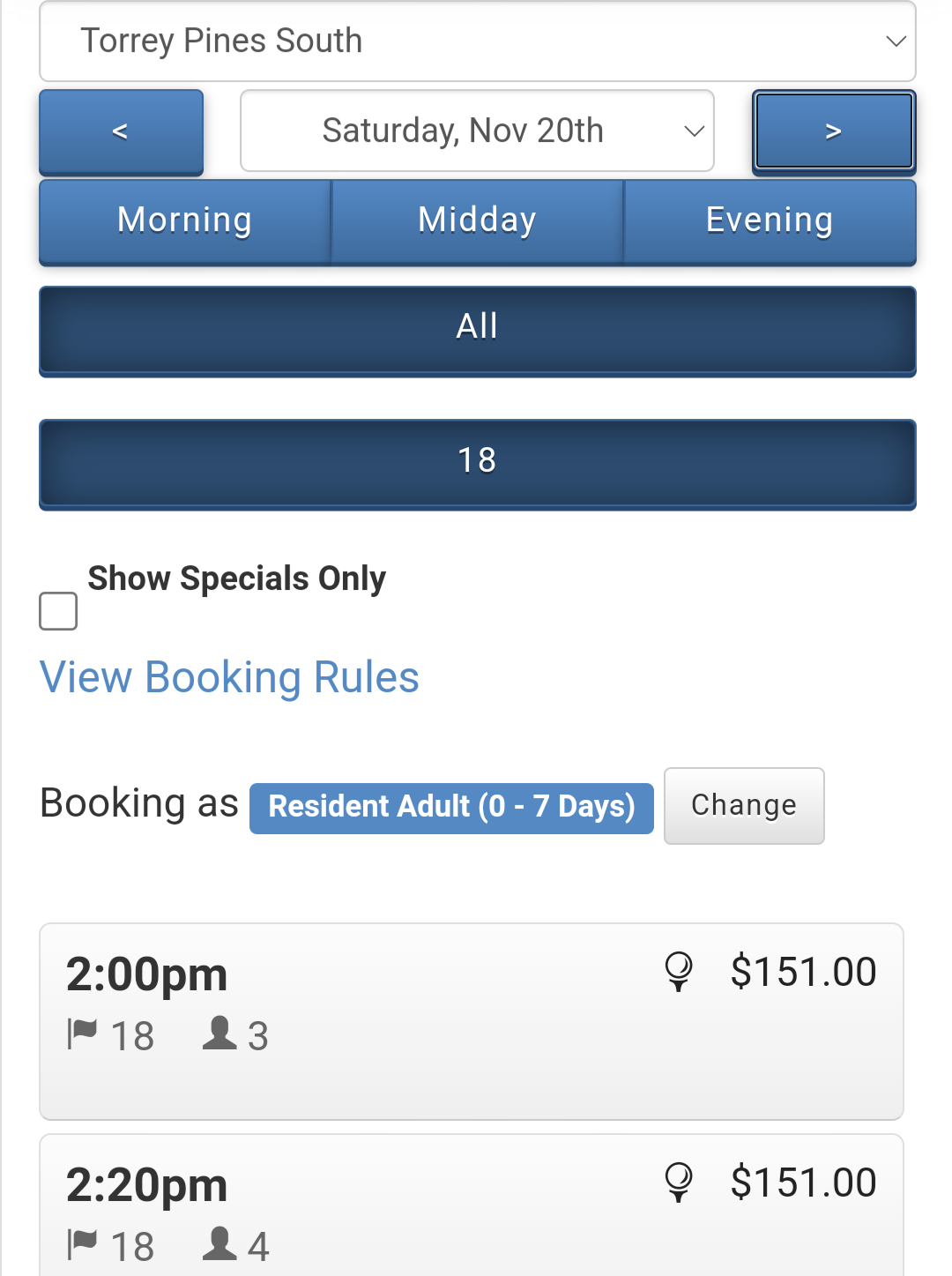Select the 18 holes filter
The image size is (952, 1276).
point(477,463)
